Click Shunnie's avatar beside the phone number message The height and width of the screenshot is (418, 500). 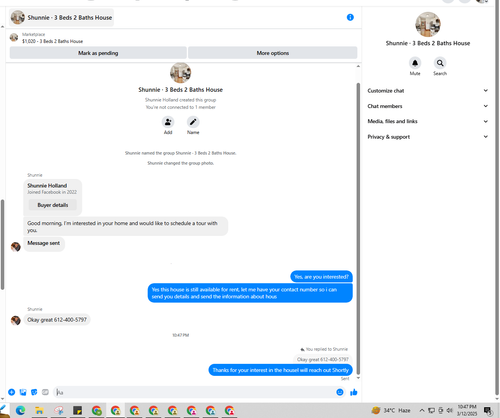pos(16,320)
